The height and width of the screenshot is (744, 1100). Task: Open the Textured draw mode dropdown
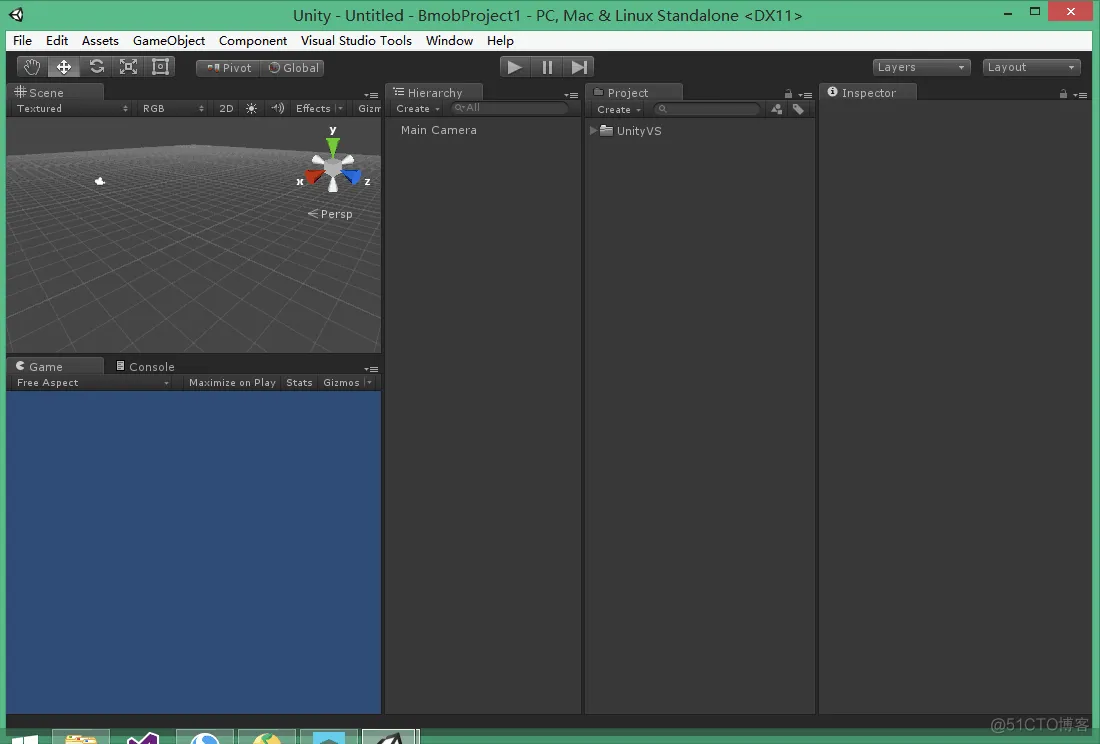[72, 109]
